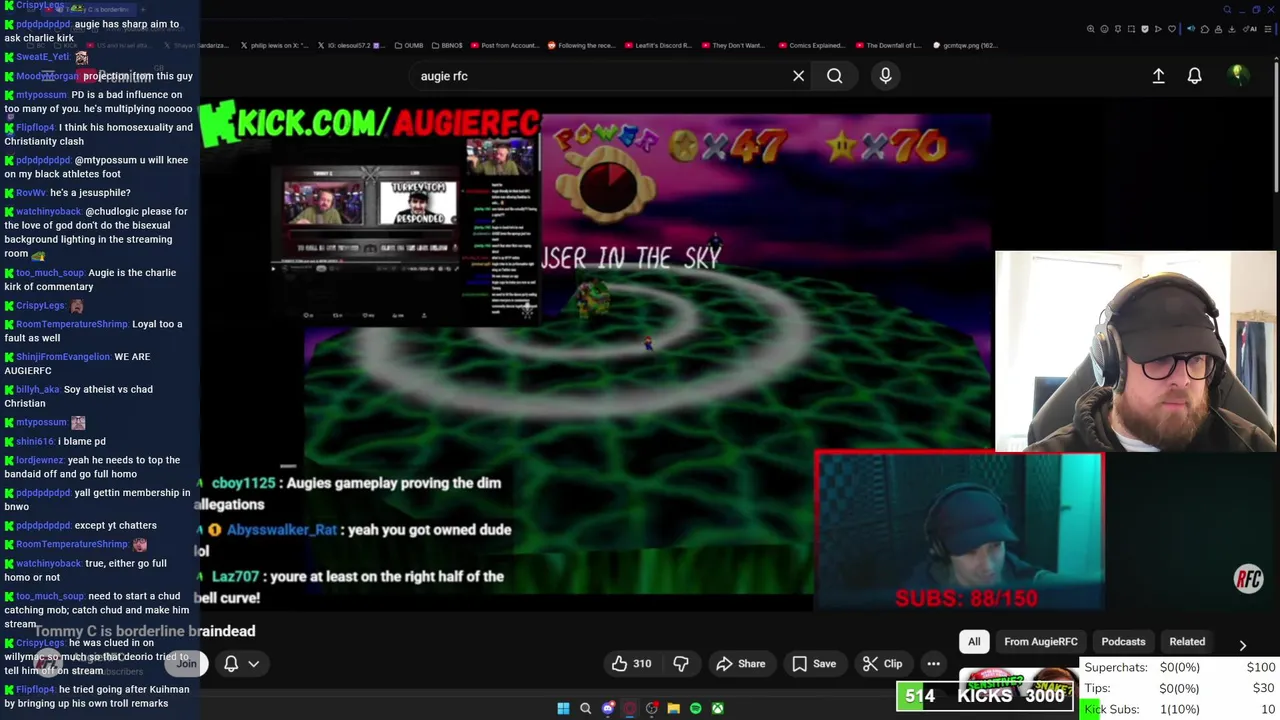Open the YouTube notifications bell
Image resolution: width=1280 pixels, height=720 pixels.
(x=1194, y=76)
